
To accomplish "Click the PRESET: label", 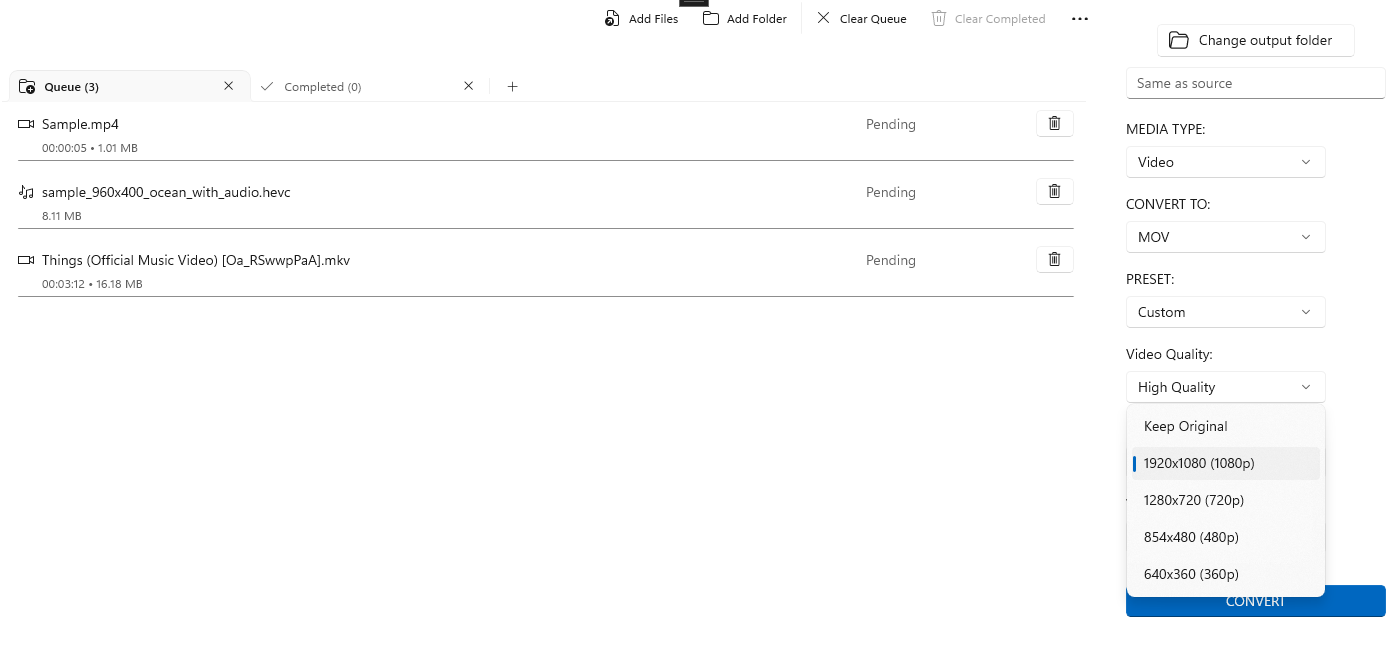I will (x=1150, y=279).
